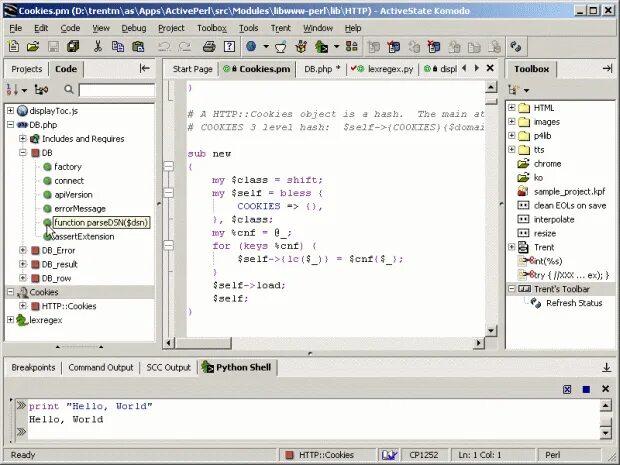Cut selection with the scissors icon

[x=98, y=47]
